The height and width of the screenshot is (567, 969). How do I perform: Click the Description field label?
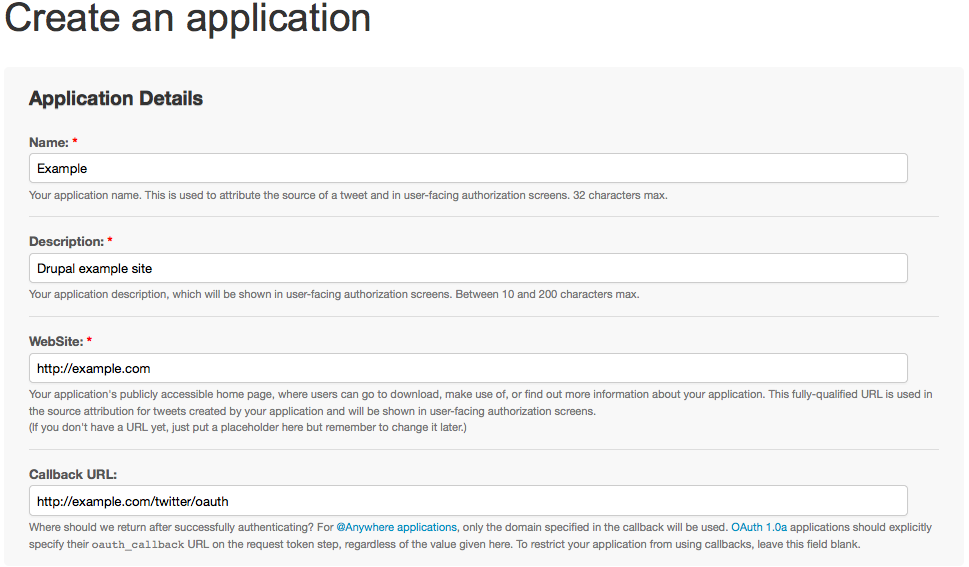[x=66, y=242]
